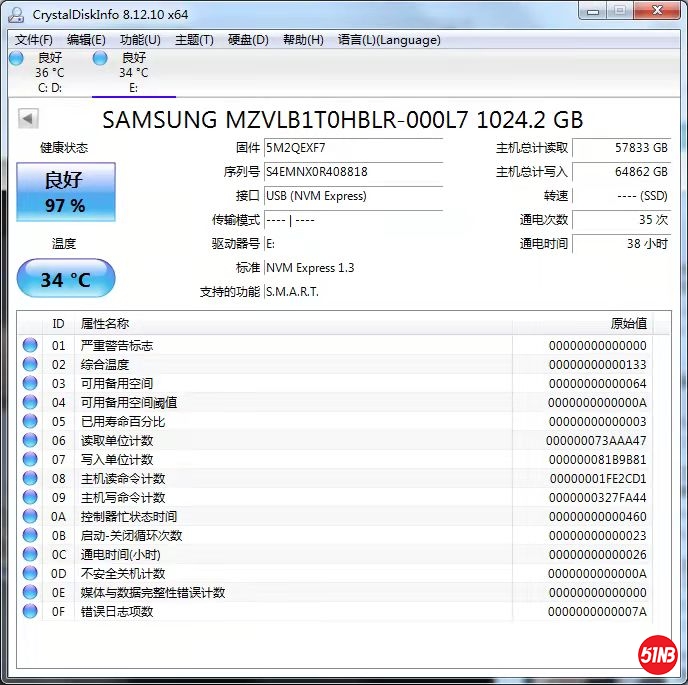Click the status icon for 0D 不安全关机计数

pos(30,573)
